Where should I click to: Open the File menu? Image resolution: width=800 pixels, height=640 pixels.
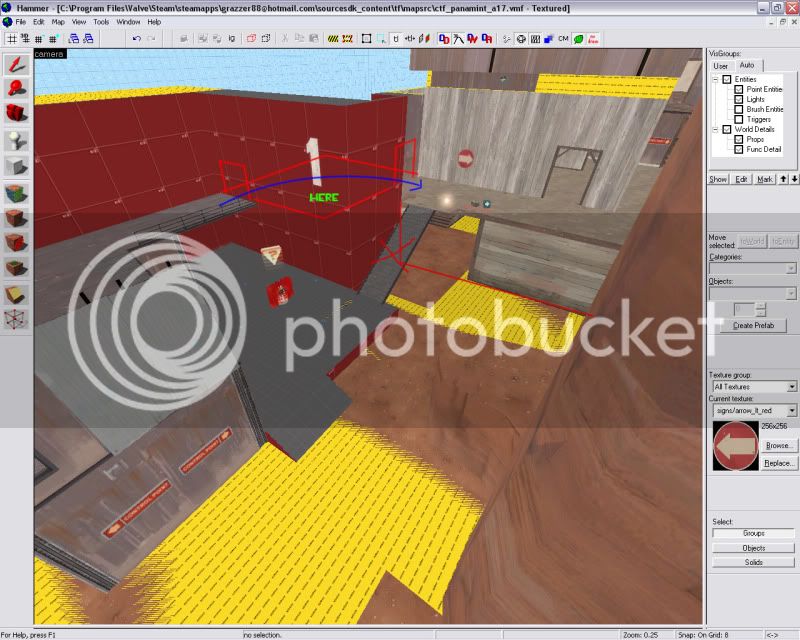point(20,22)
